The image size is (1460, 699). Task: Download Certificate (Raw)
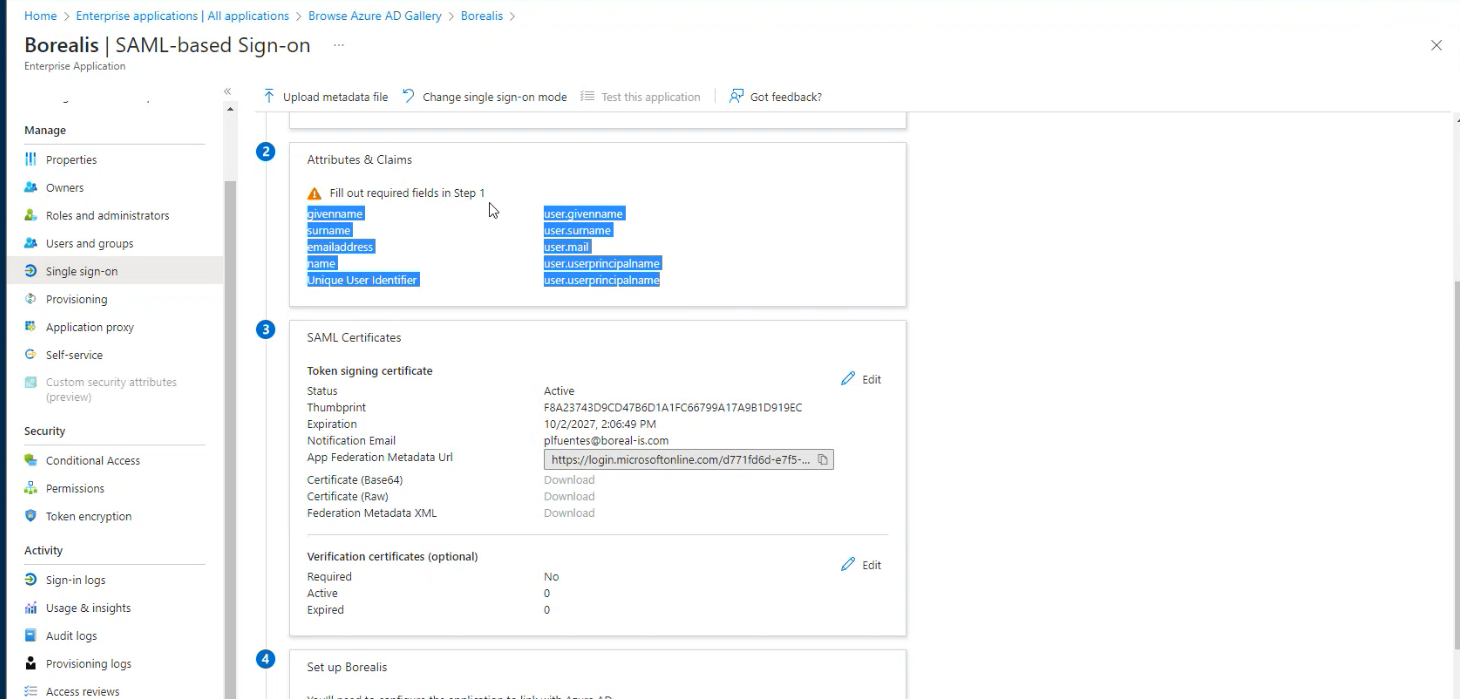pos(569,496)
